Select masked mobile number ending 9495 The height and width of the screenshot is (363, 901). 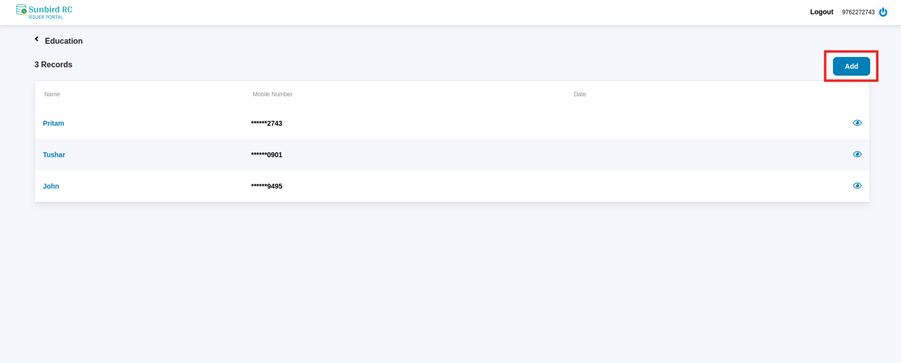(267, 186)
